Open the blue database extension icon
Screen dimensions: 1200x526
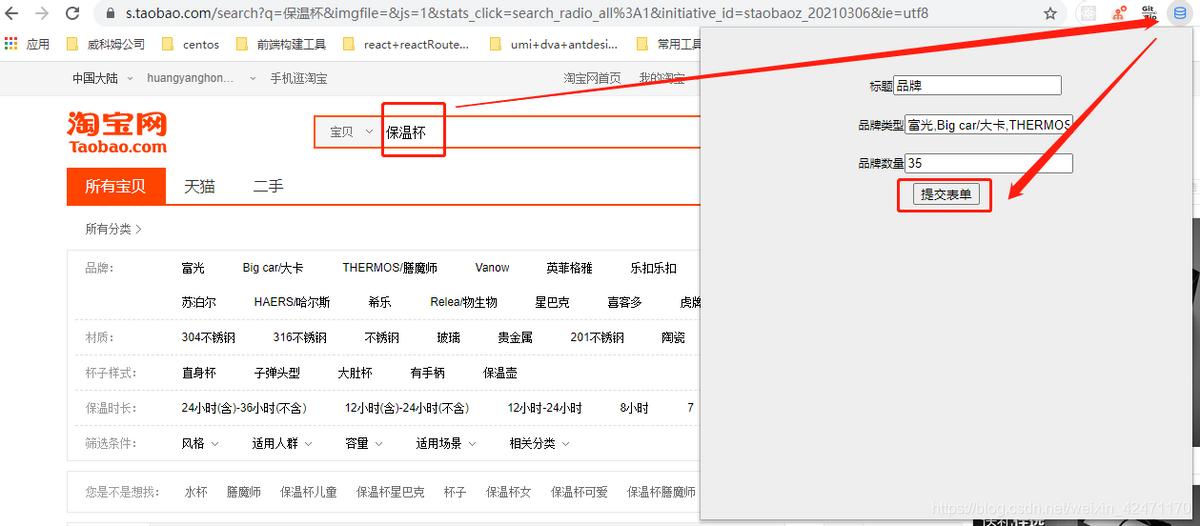click(1179, 14)
